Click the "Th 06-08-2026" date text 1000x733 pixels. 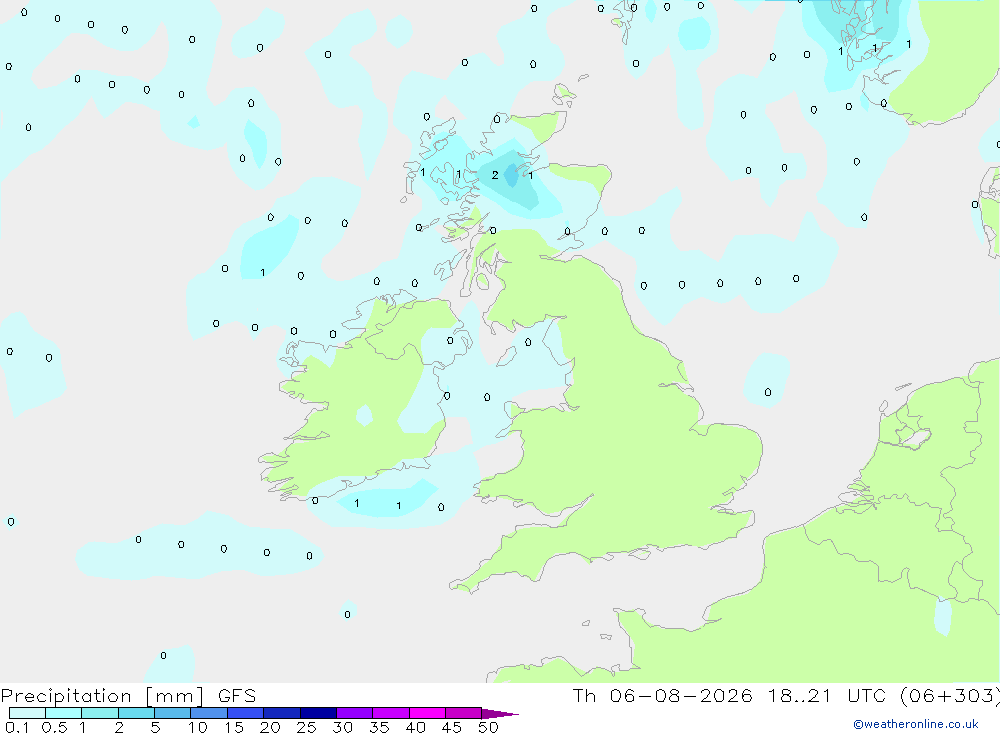click(662, 695)
